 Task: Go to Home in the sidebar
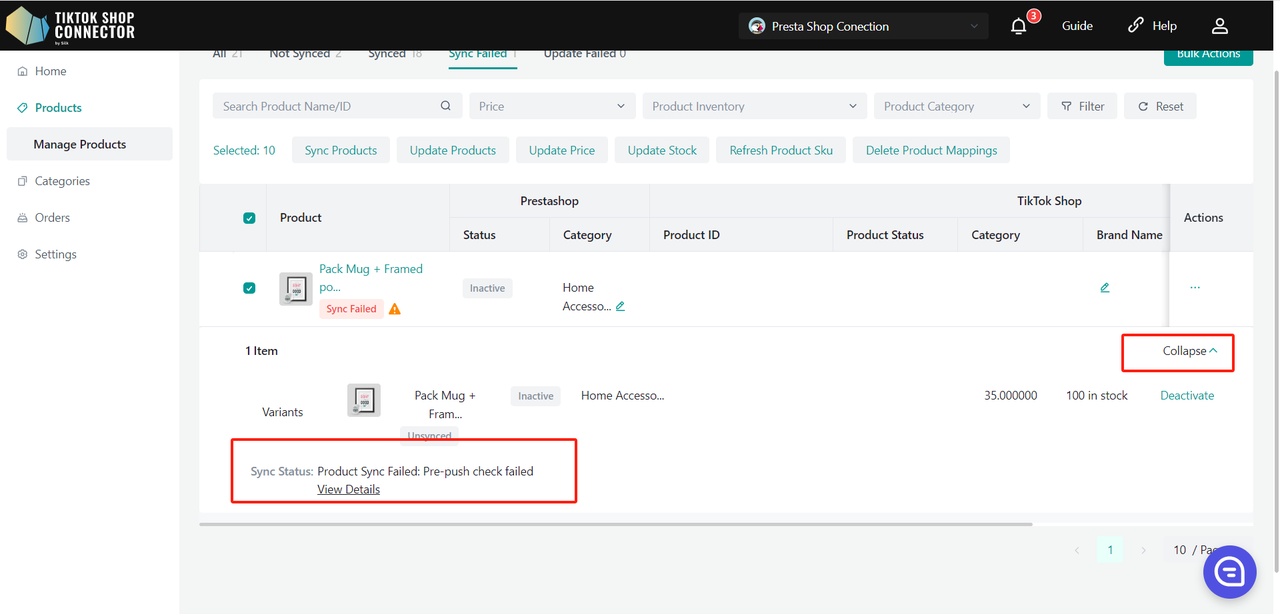tap(50, 71)
